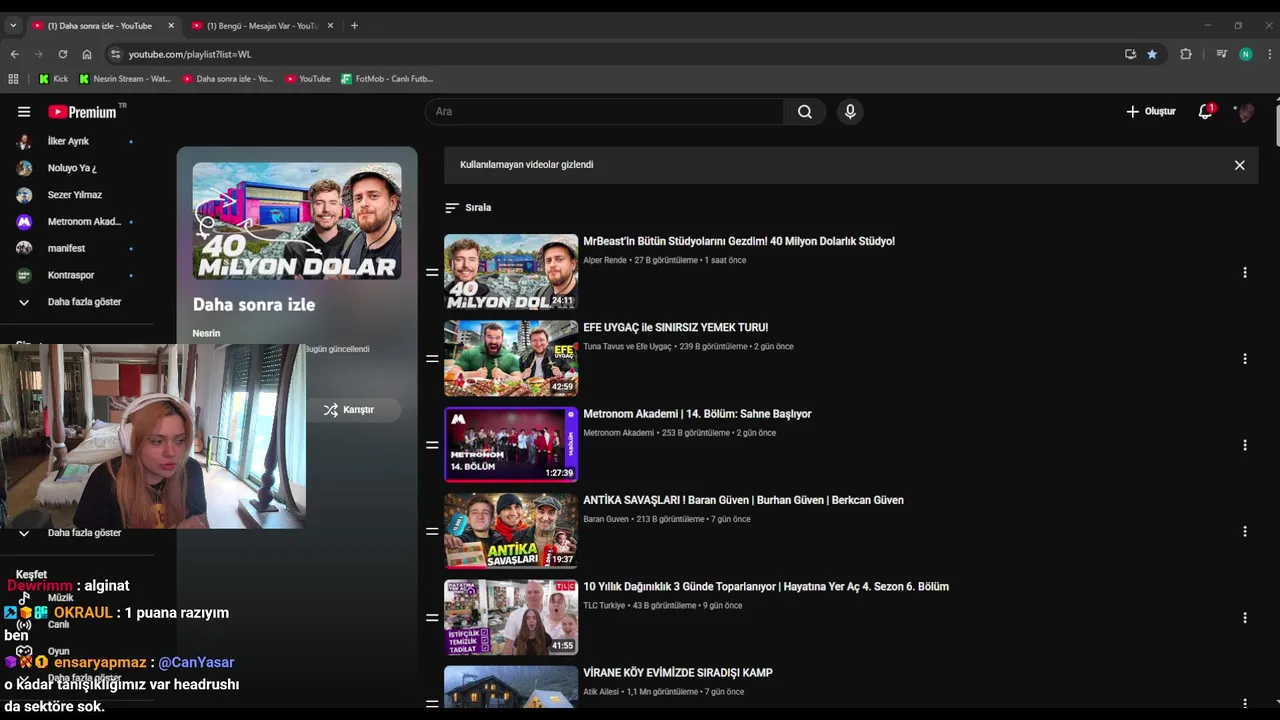Screen dimensions: 1280x720
Task: Open options menu for MrBeast studio video
Action: pos(1245,272)
